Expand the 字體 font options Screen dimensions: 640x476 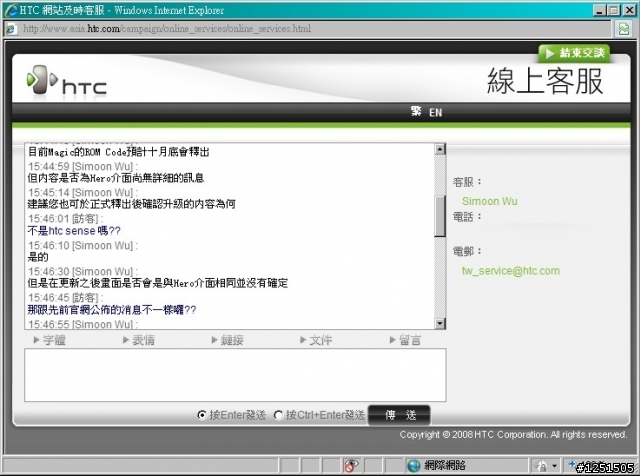point(49,340)
